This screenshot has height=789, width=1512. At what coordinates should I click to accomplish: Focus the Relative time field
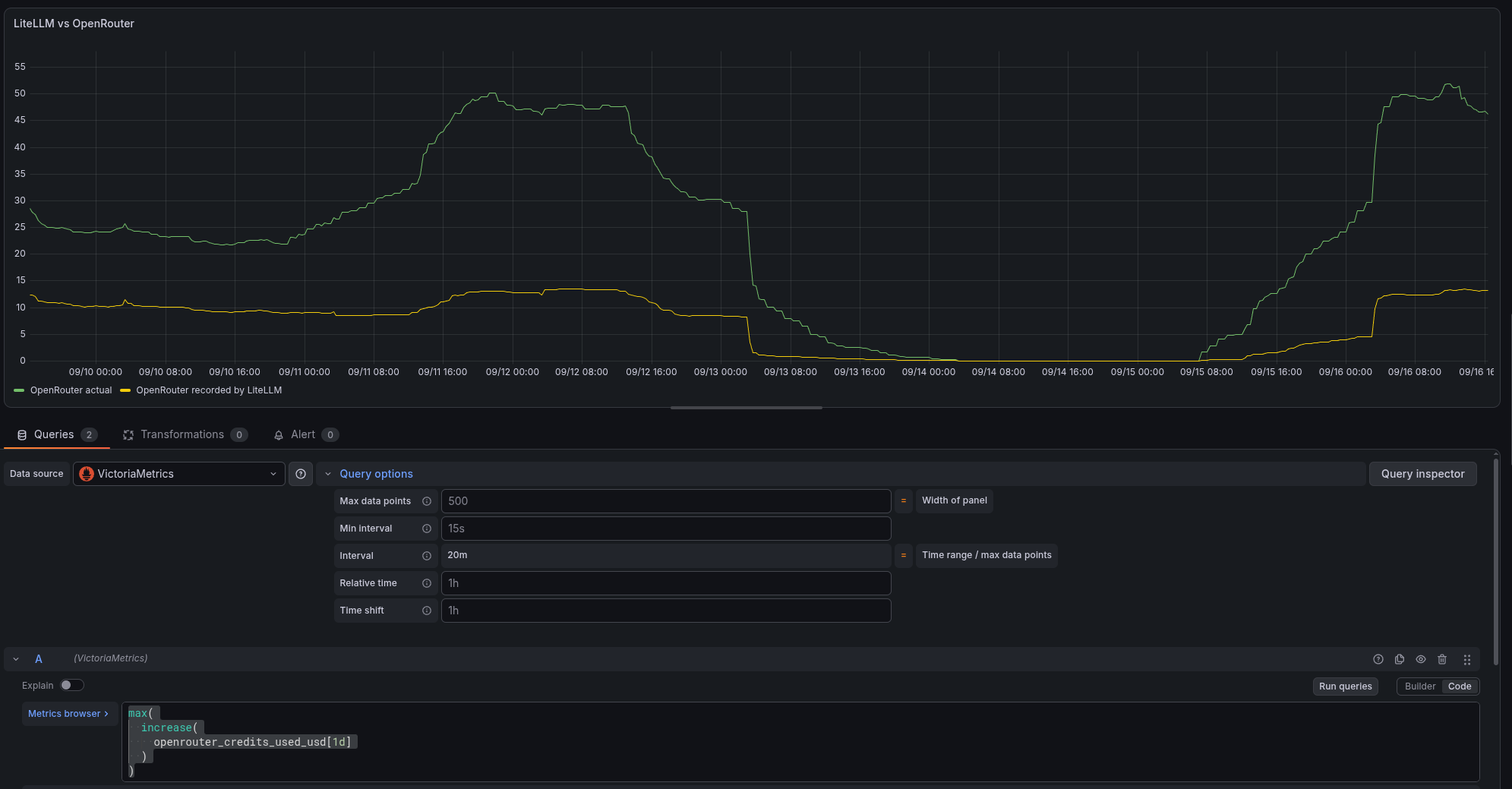(665, 583)
